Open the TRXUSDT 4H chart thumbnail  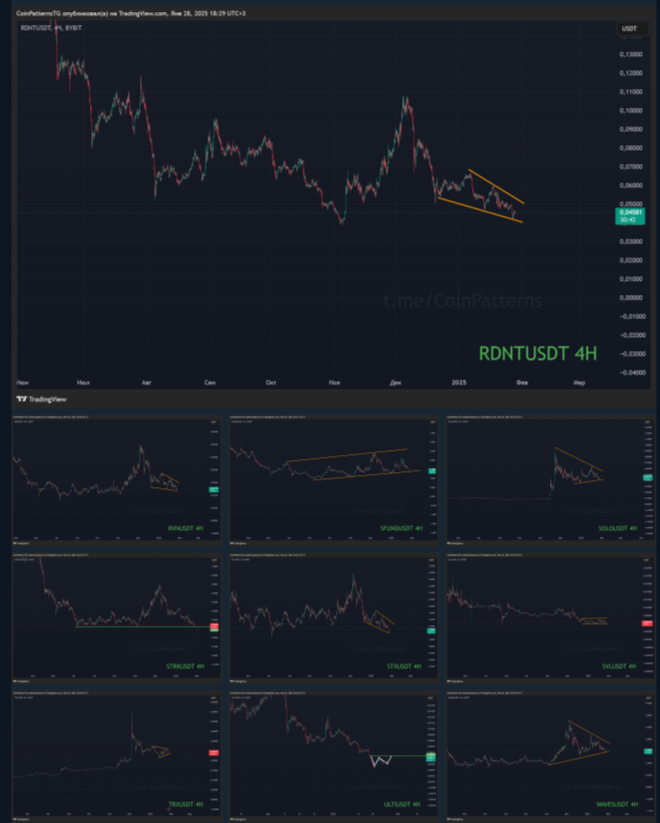pos(116,756)
